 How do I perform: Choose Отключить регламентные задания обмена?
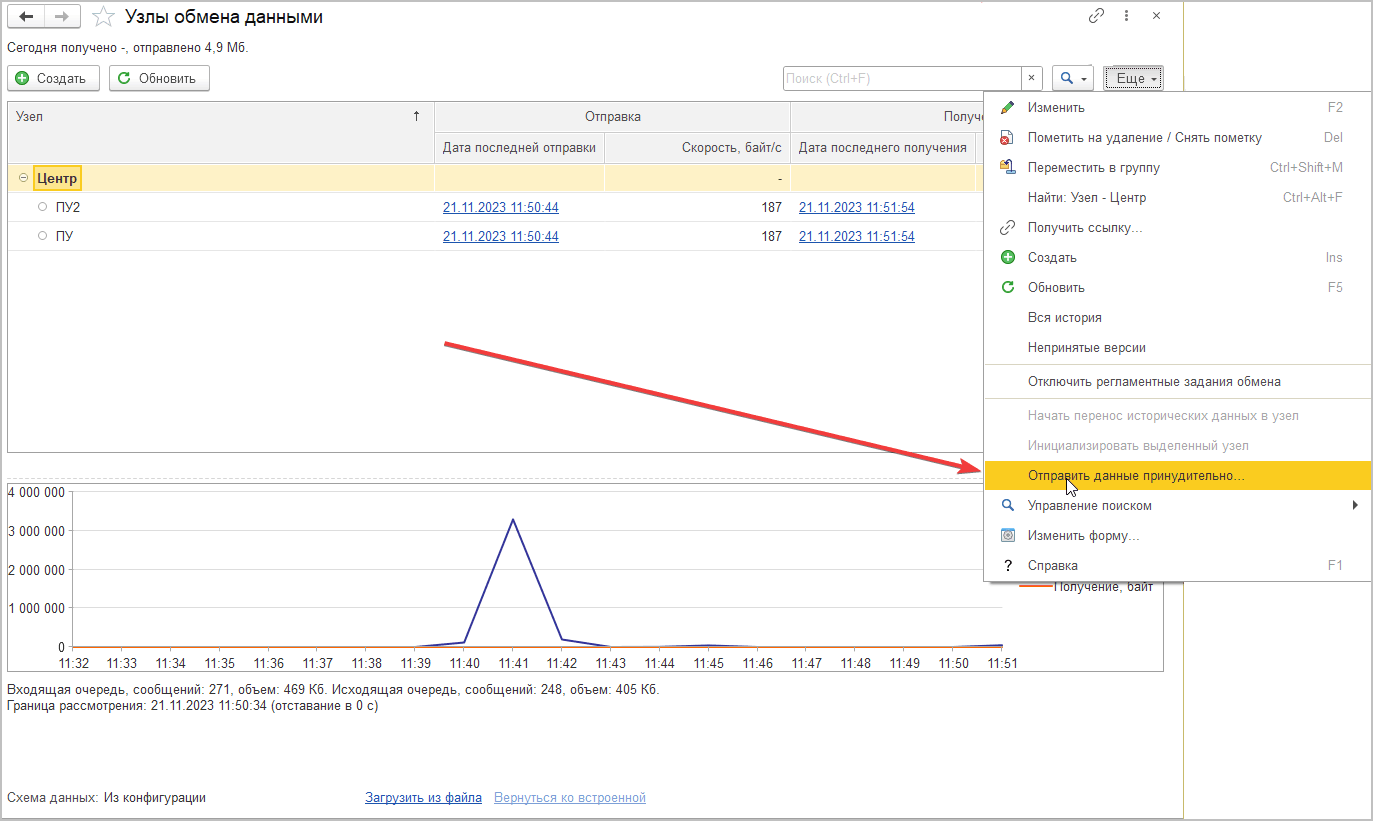1154,381
